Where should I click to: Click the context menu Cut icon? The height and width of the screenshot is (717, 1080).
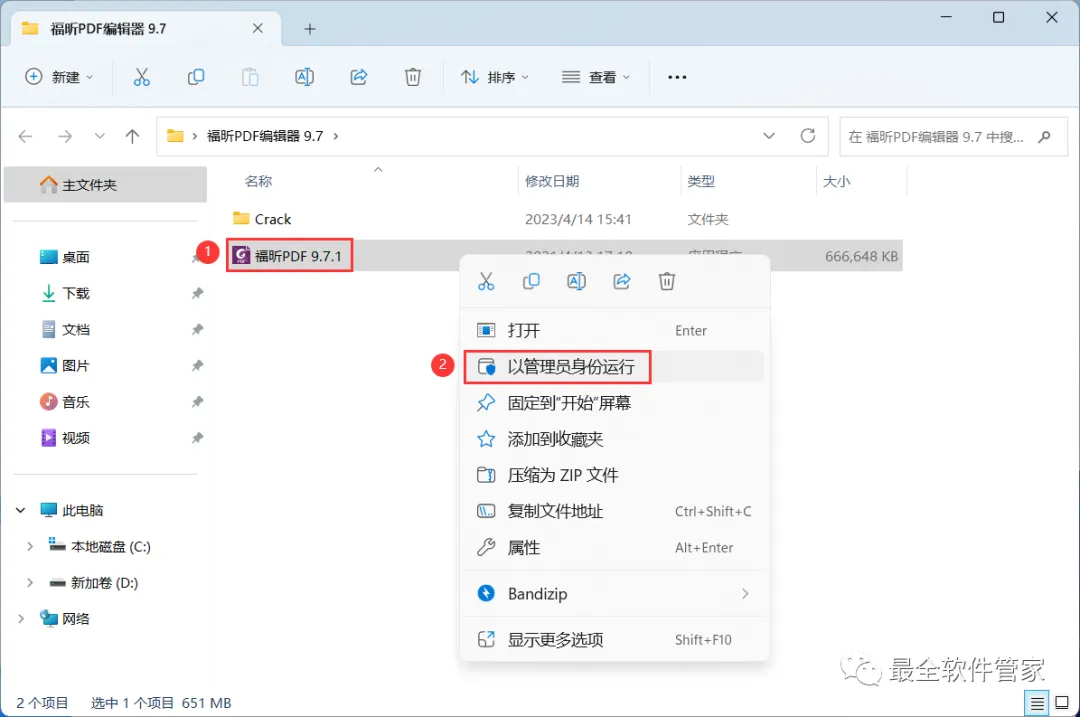click(x=486, y=281)
